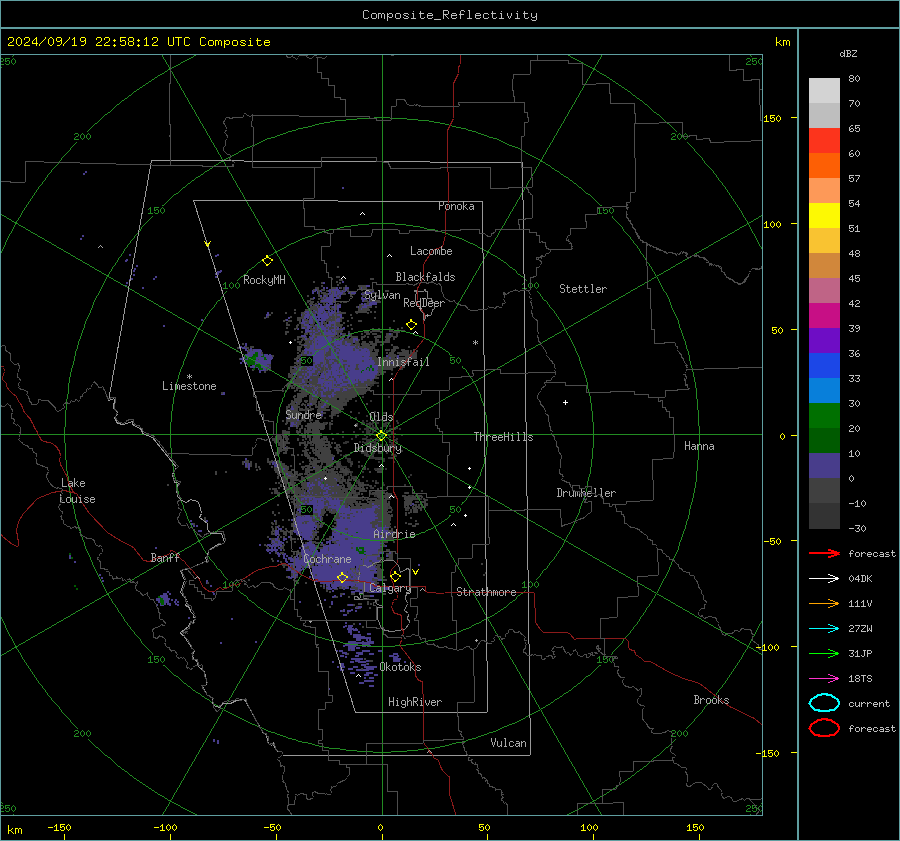This screenshot has width=900, height=841.
Task: Click the 'Olds' map label
Action: tap(381, 416)
